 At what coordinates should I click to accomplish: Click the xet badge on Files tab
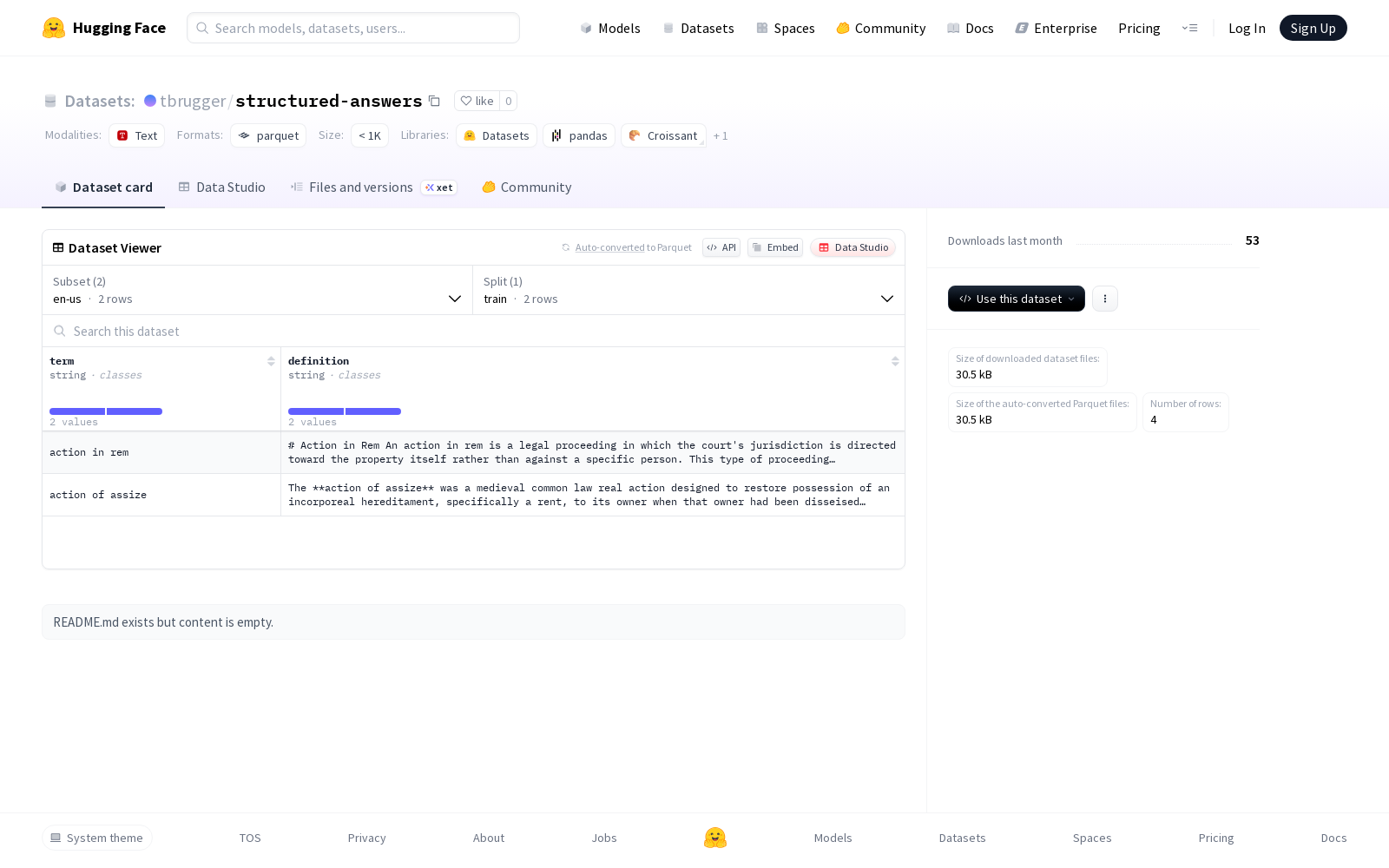click(x=439, y=187)
